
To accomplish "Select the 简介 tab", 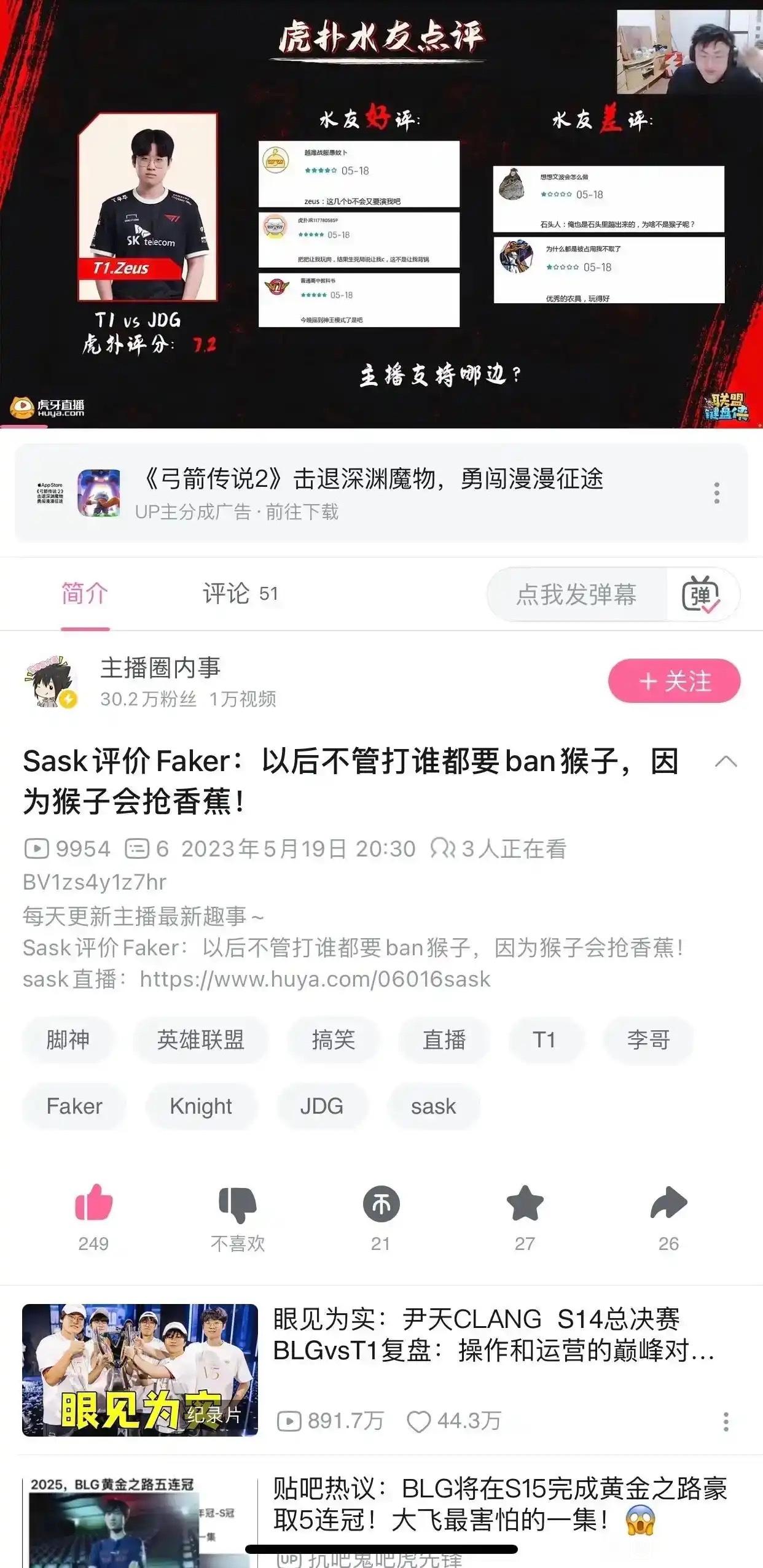I will tap(85, 593).
